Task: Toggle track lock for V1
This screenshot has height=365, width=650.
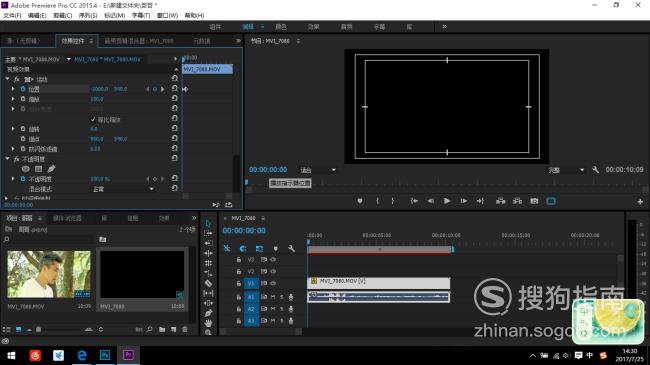Action: point(239,283)
